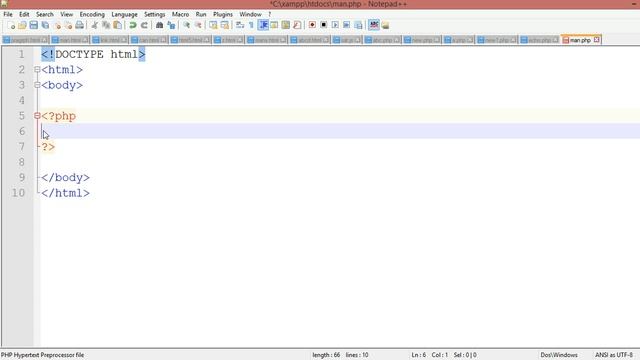Click the green Undo arrow icon
The image size is (640, 360).
tap(133, 25)
